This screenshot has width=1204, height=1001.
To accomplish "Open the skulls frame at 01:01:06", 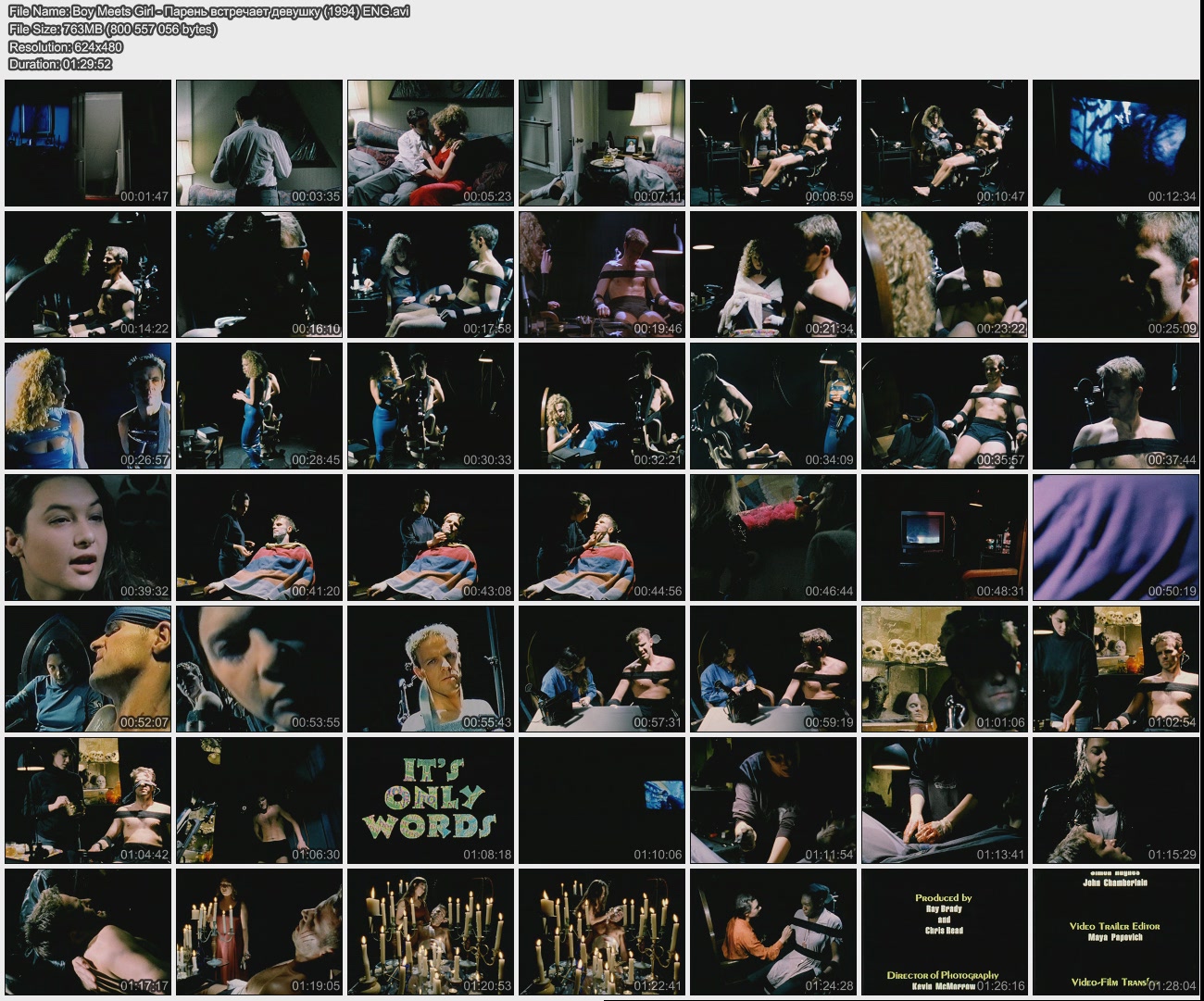I will (x=945, y=669).
